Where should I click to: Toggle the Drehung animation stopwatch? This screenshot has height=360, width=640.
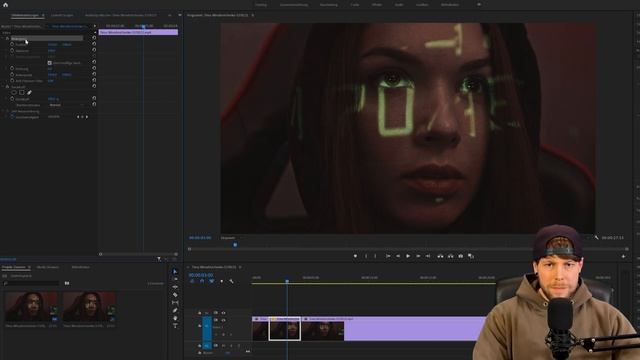[x=12, y=69]
